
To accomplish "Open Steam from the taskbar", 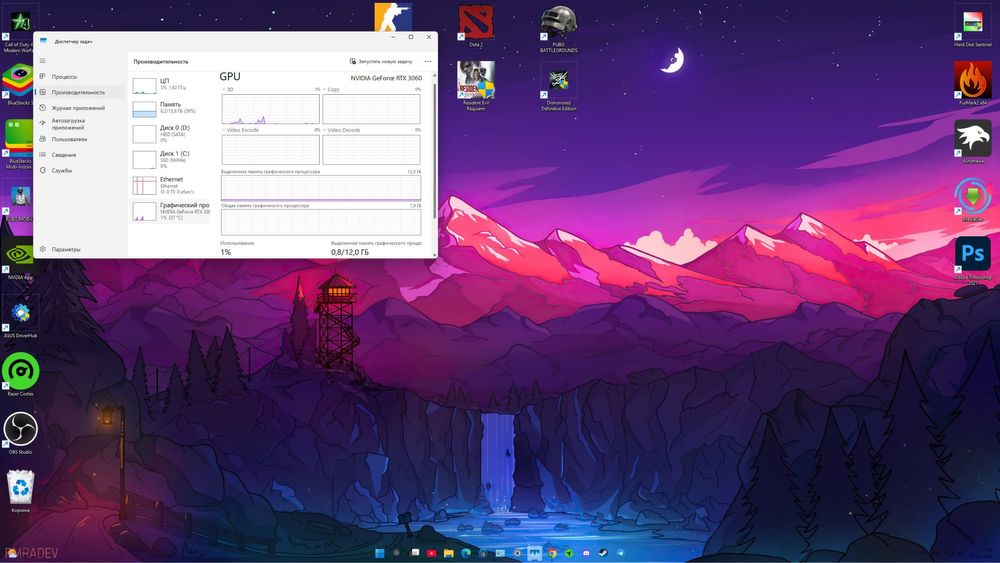I will click(603, 553).
